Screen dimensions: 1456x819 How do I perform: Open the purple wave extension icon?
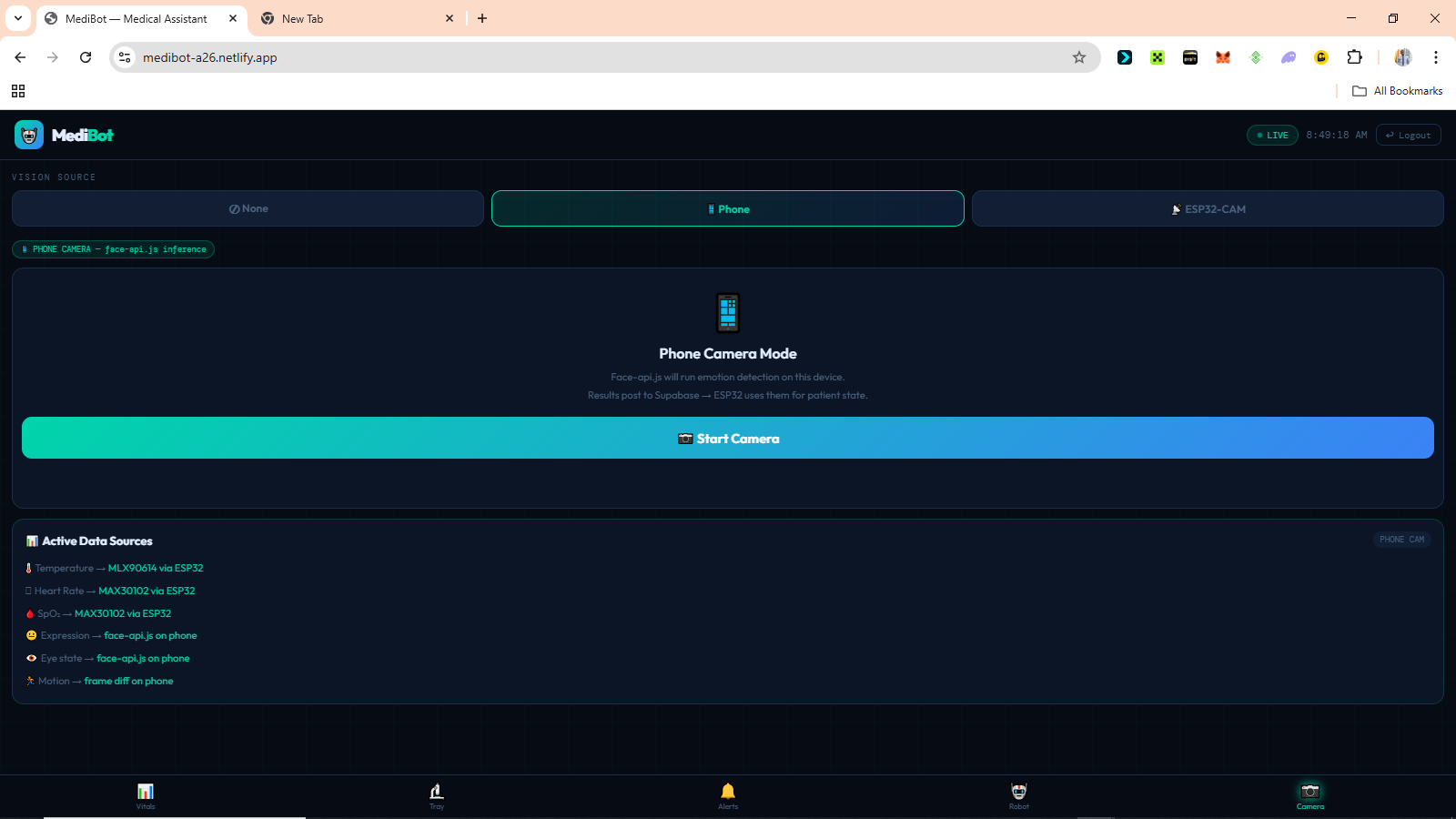pyautogui.click(x=1289, y=57)
